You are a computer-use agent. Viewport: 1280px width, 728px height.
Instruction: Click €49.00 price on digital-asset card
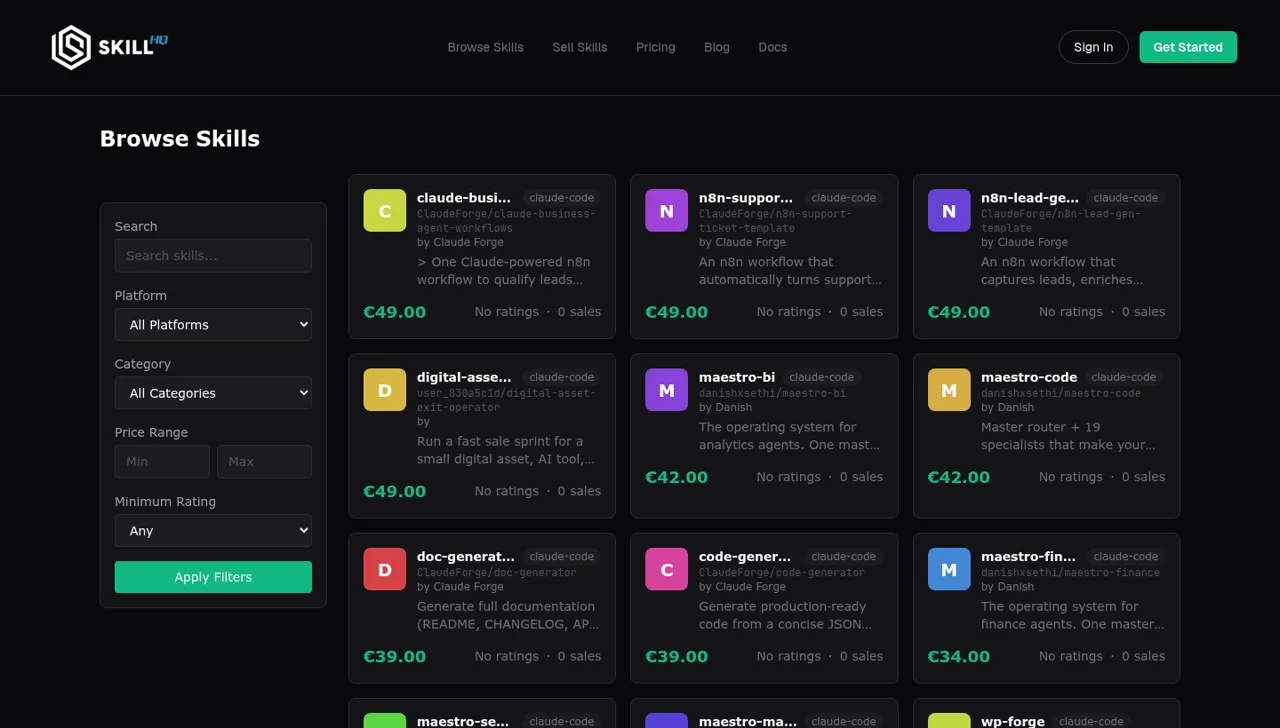pos(394,491)
